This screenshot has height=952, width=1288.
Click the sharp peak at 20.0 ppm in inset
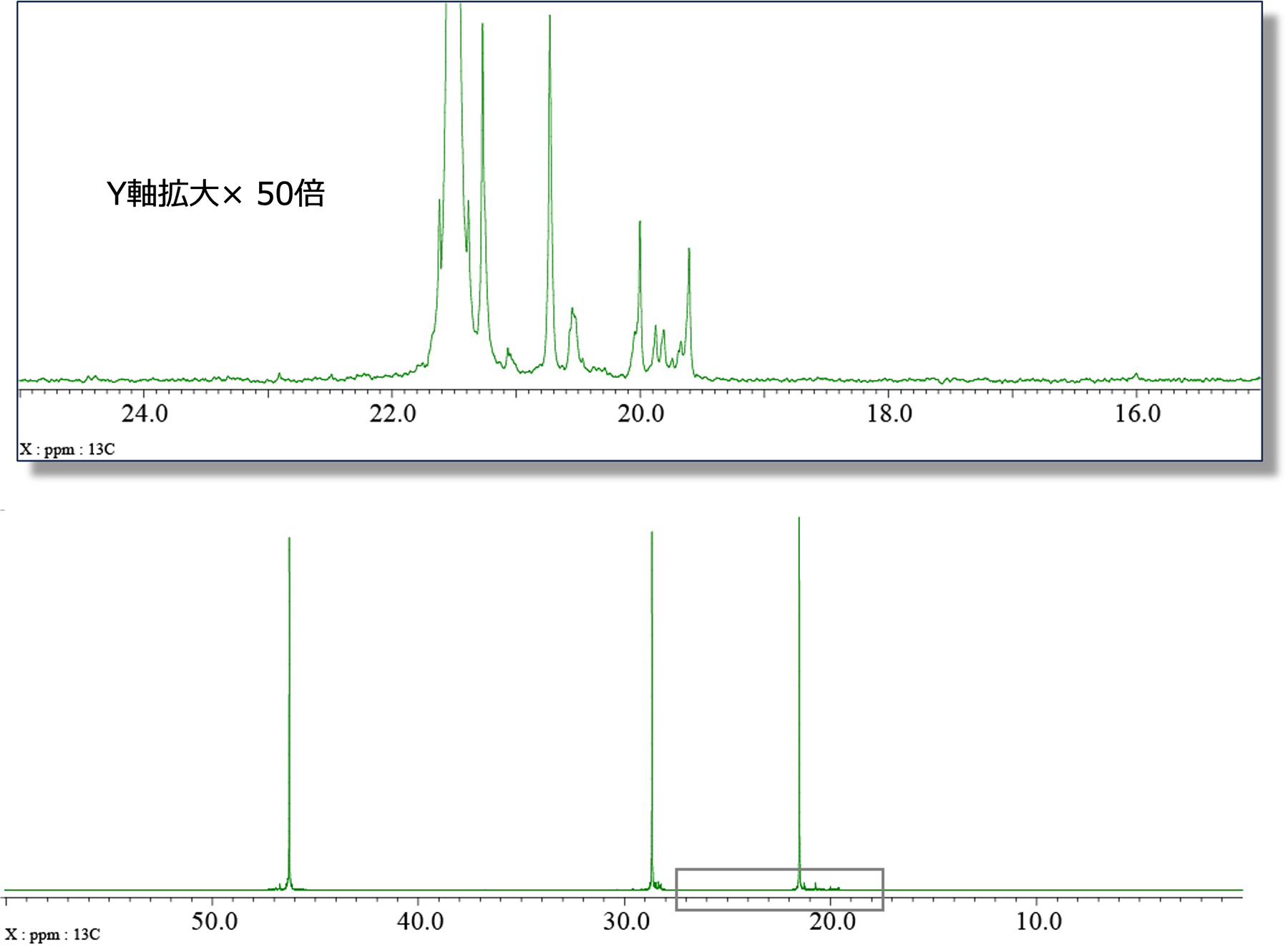[640, 286]
